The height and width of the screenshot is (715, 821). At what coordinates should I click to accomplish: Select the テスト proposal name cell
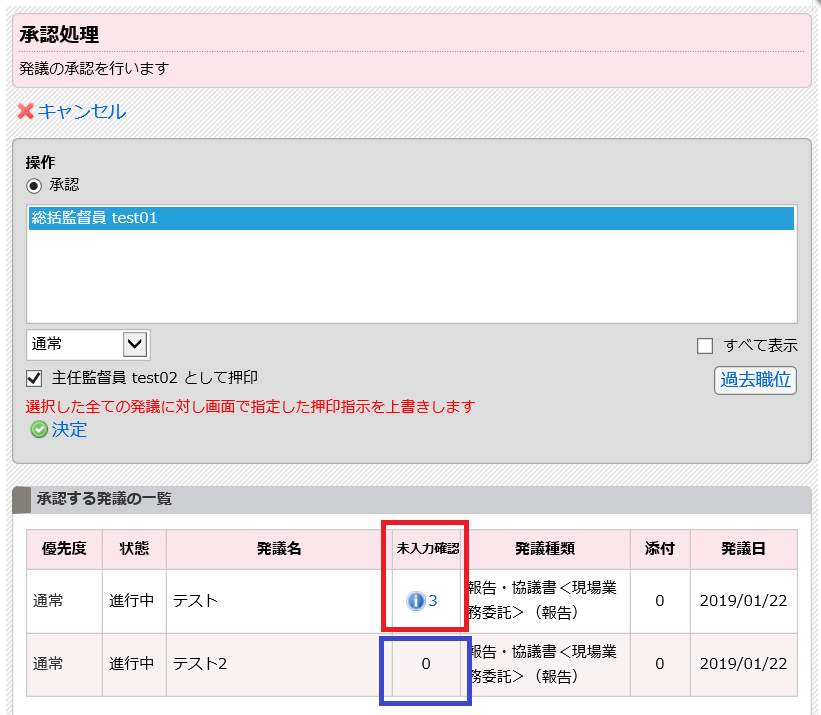pos(279,601)
